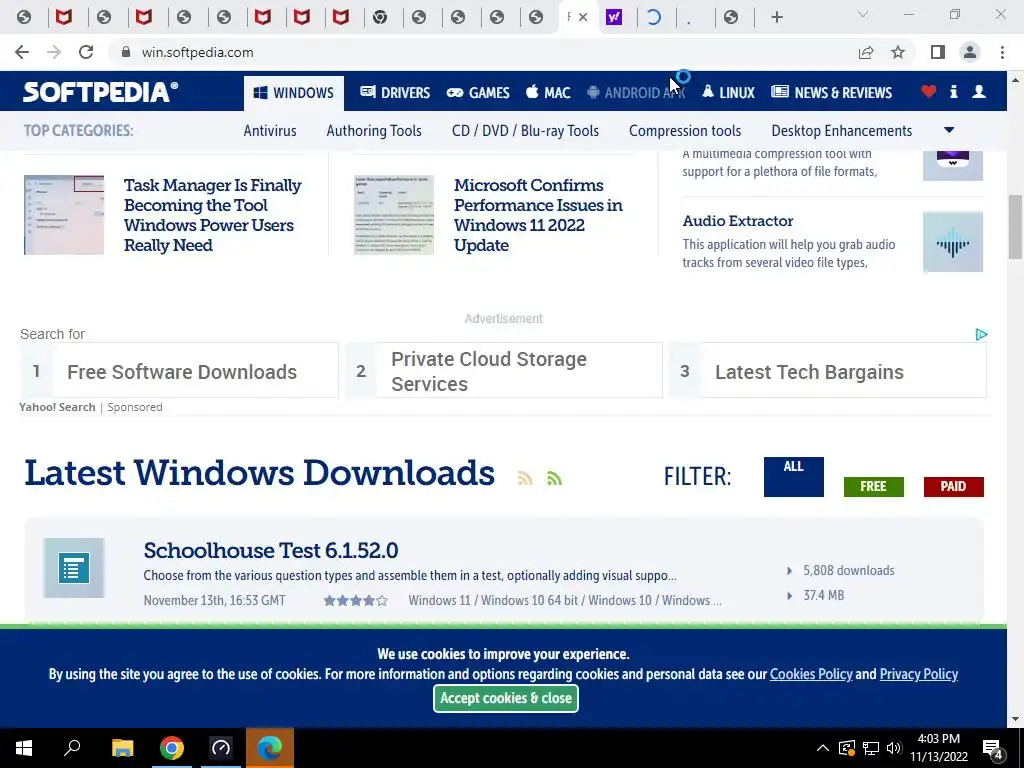Click the address bar URL
This screenshot has height=768, width=1024.
[x=197, y=52]
